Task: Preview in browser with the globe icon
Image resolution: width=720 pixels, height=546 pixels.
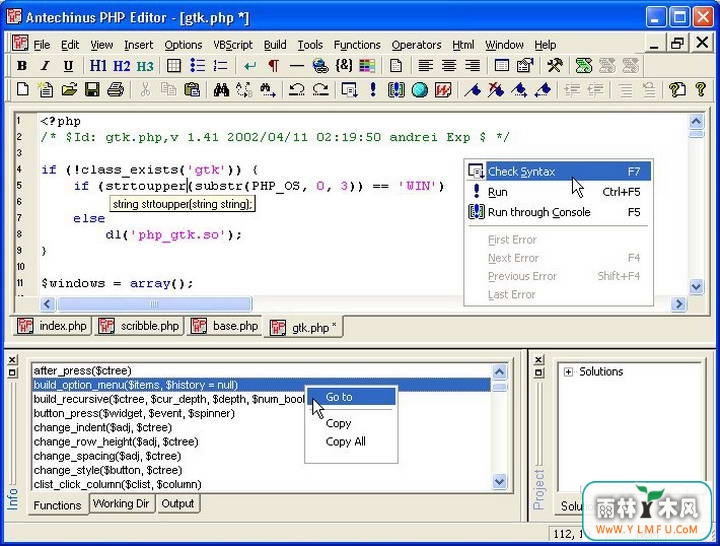Action: pos(420,90)
